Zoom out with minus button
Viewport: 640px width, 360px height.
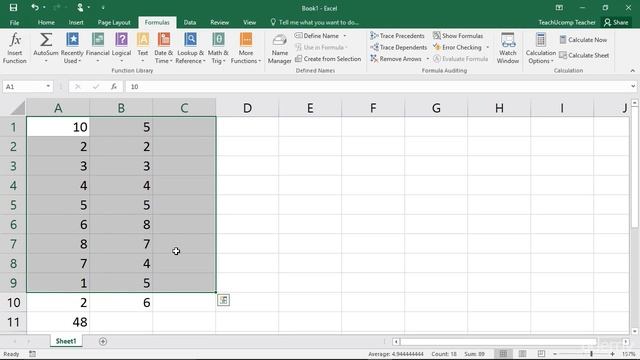555,354
